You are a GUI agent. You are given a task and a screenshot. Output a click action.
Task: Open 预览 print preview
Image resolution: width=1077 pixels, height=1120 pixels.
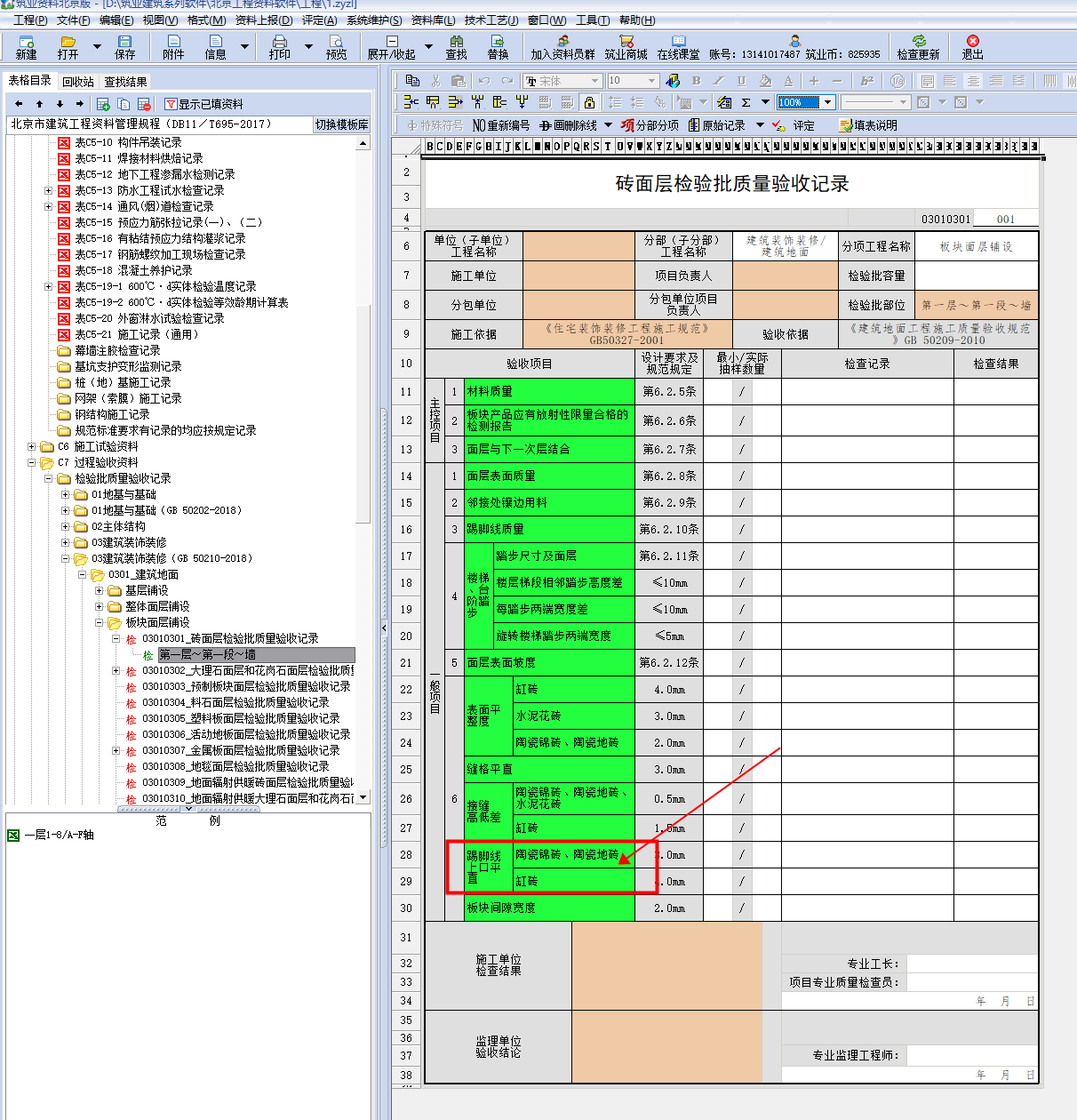pos(336,47)
